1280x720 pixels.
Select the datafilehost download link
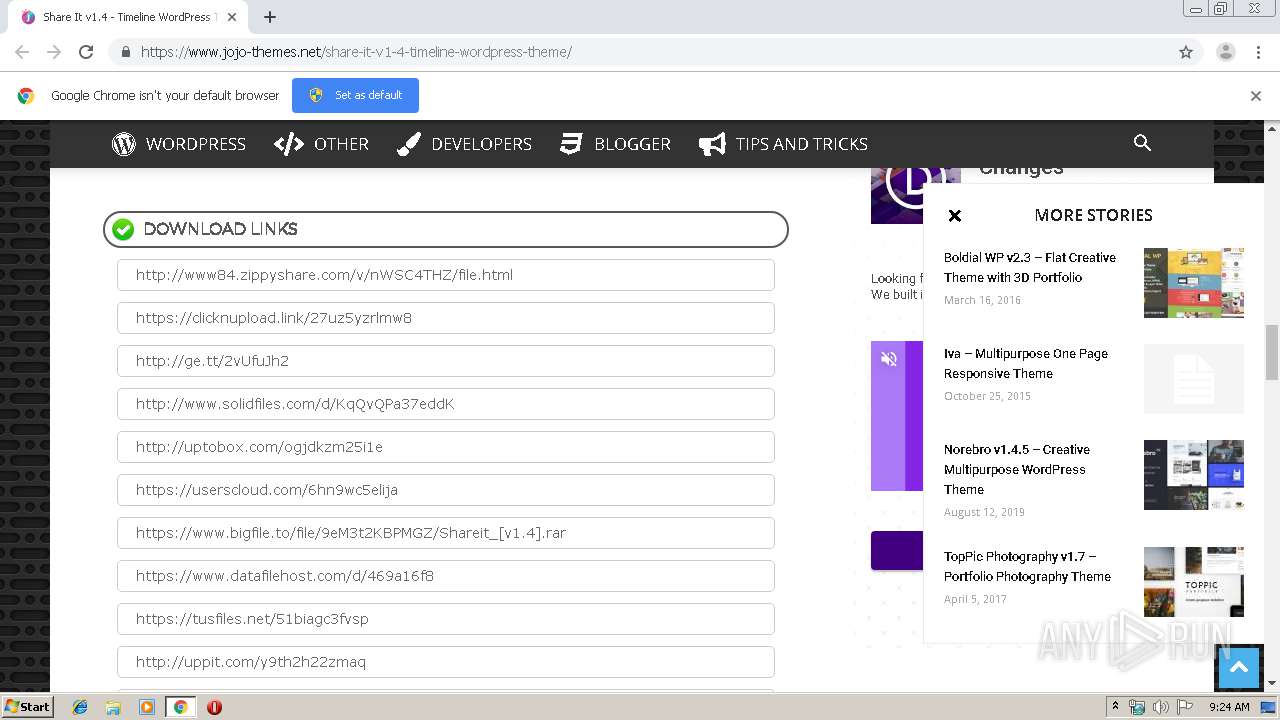point(446,576)
